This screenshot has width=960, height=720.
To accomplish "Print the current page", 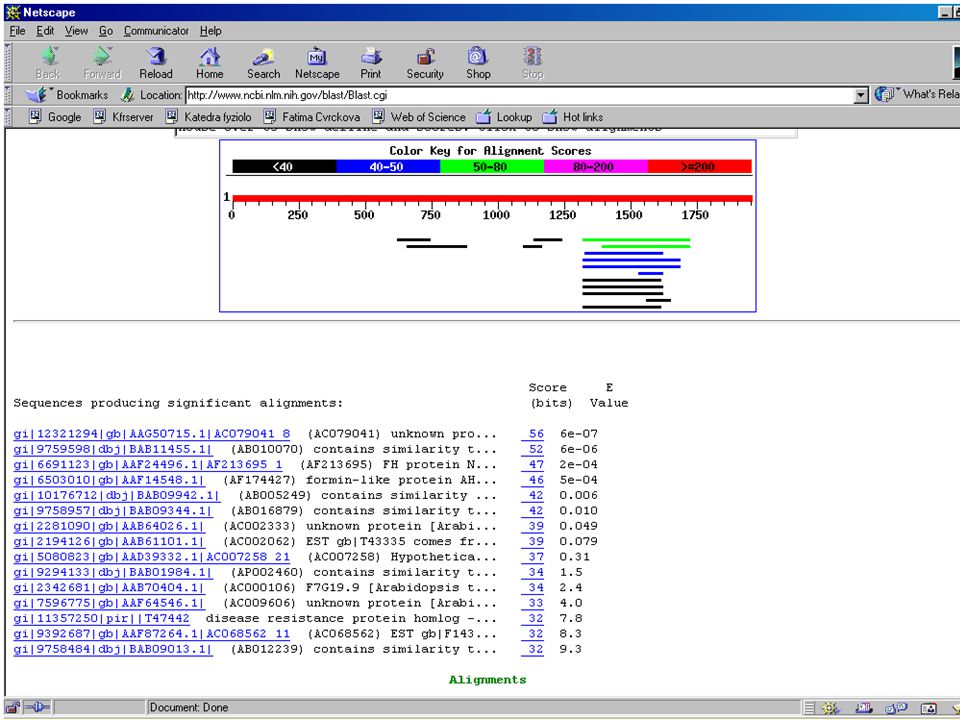I will [370, 63].
